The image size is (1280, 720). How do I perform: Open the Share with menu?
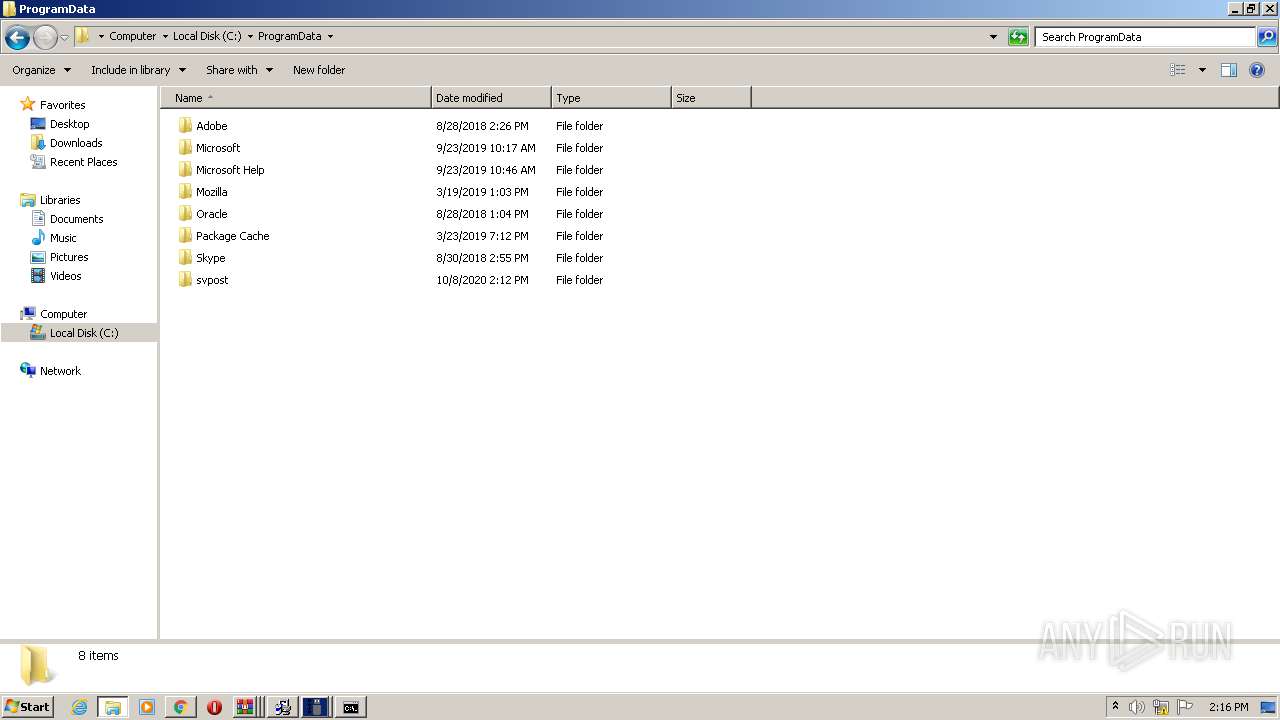click(239, 70)
